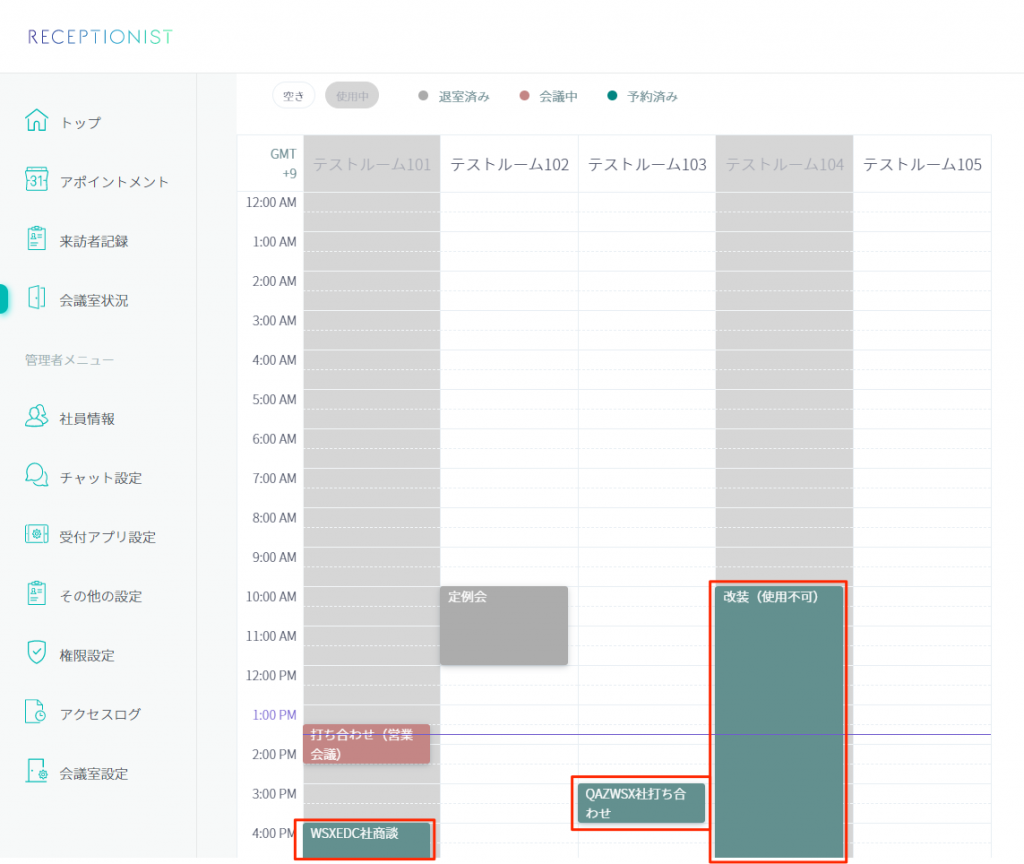The image size is (1024, 864).
Task: Click the 退室済み legend text
Action: [464, 97]
